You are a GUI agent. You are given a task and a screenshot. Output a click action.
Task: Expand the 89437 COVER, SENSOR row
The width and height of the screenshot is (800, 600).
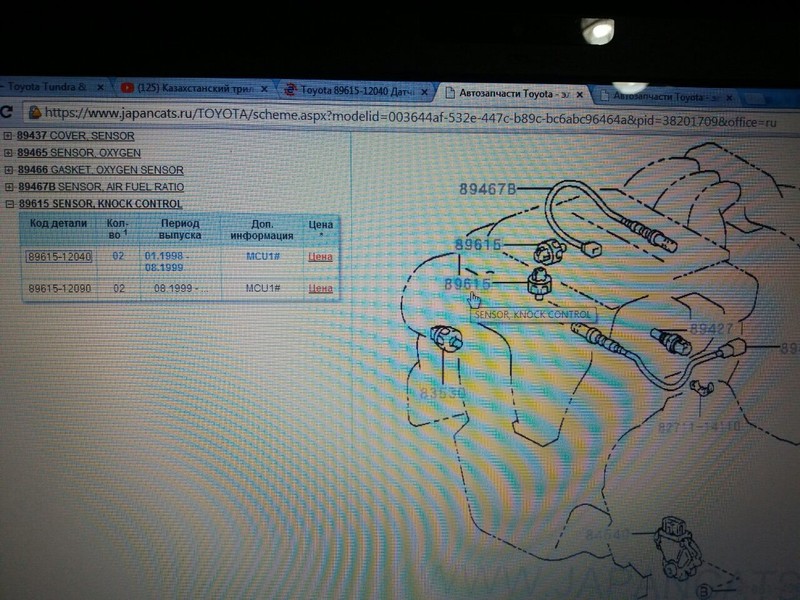coord(8,136)
